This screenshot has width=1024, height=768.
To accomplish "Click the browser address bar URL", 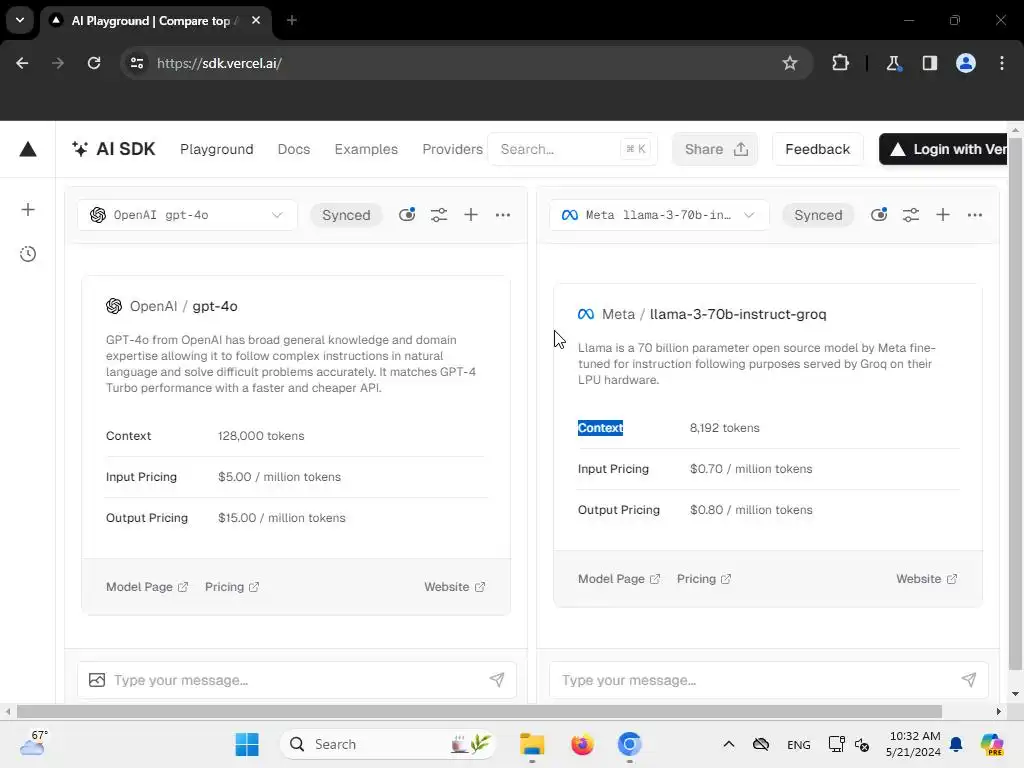I will click(219, 63).
